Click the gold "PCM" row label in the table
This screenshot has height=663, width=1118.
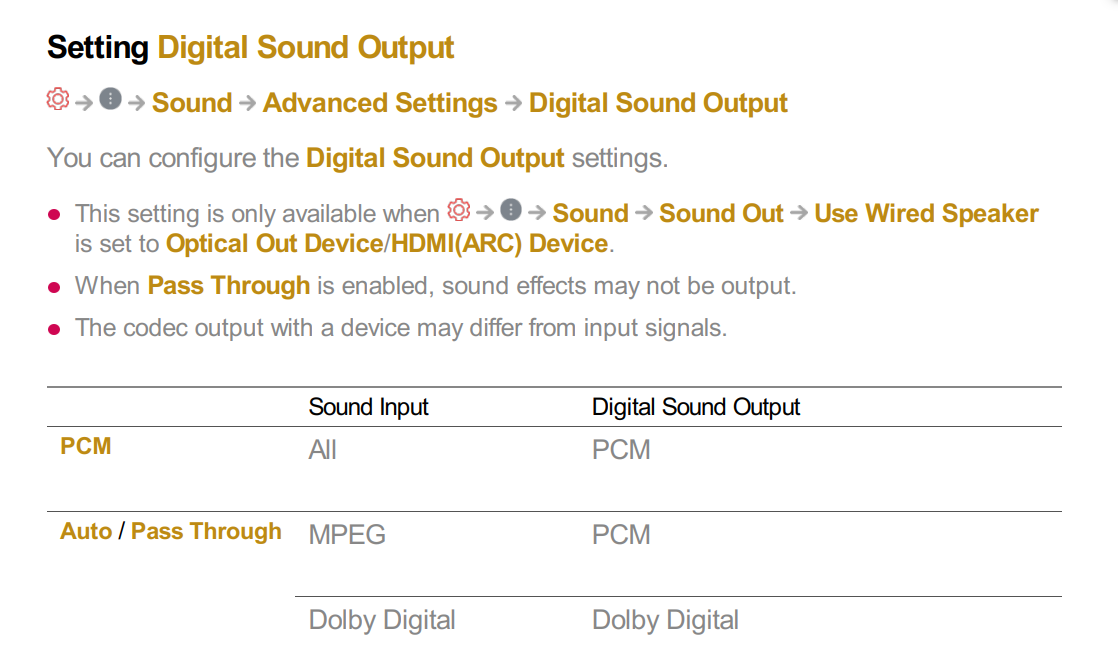tap(86, 446)
